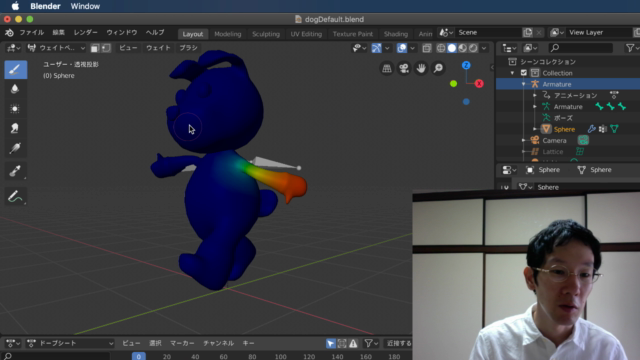Select wireframe viewport shading
The image size is (640, 360).
(441, 48)
